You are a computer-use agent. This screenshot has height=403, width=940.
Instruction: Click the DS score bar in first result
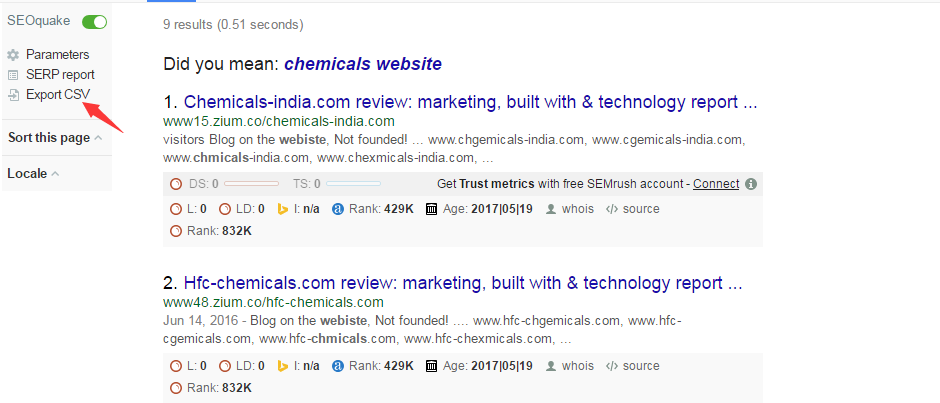click(x=252, y=184)
